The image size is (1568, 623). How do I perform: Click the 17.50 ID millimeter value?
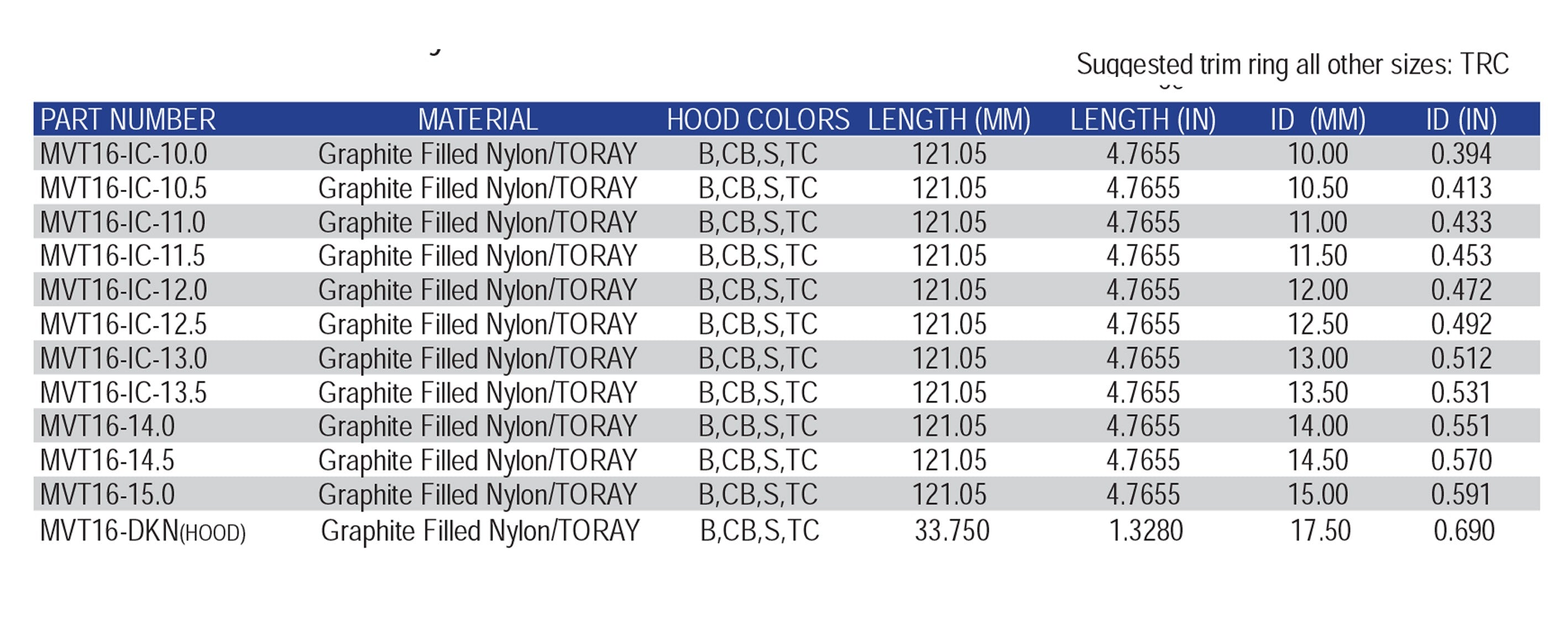[x=1320, y=531]
